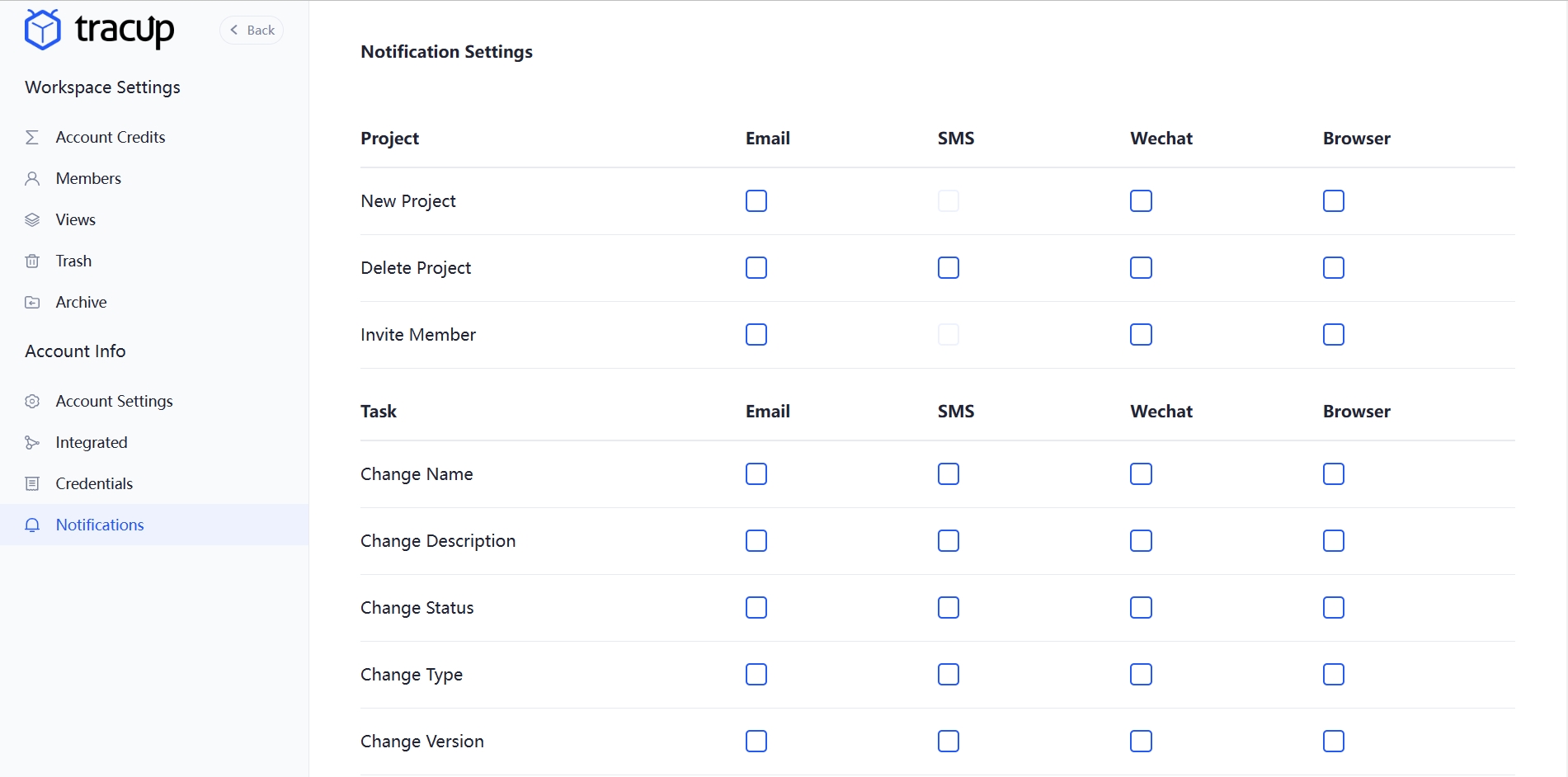Tick Email checkbox for Change Status
Screen dimensions: 1568x777
point(756,608)
